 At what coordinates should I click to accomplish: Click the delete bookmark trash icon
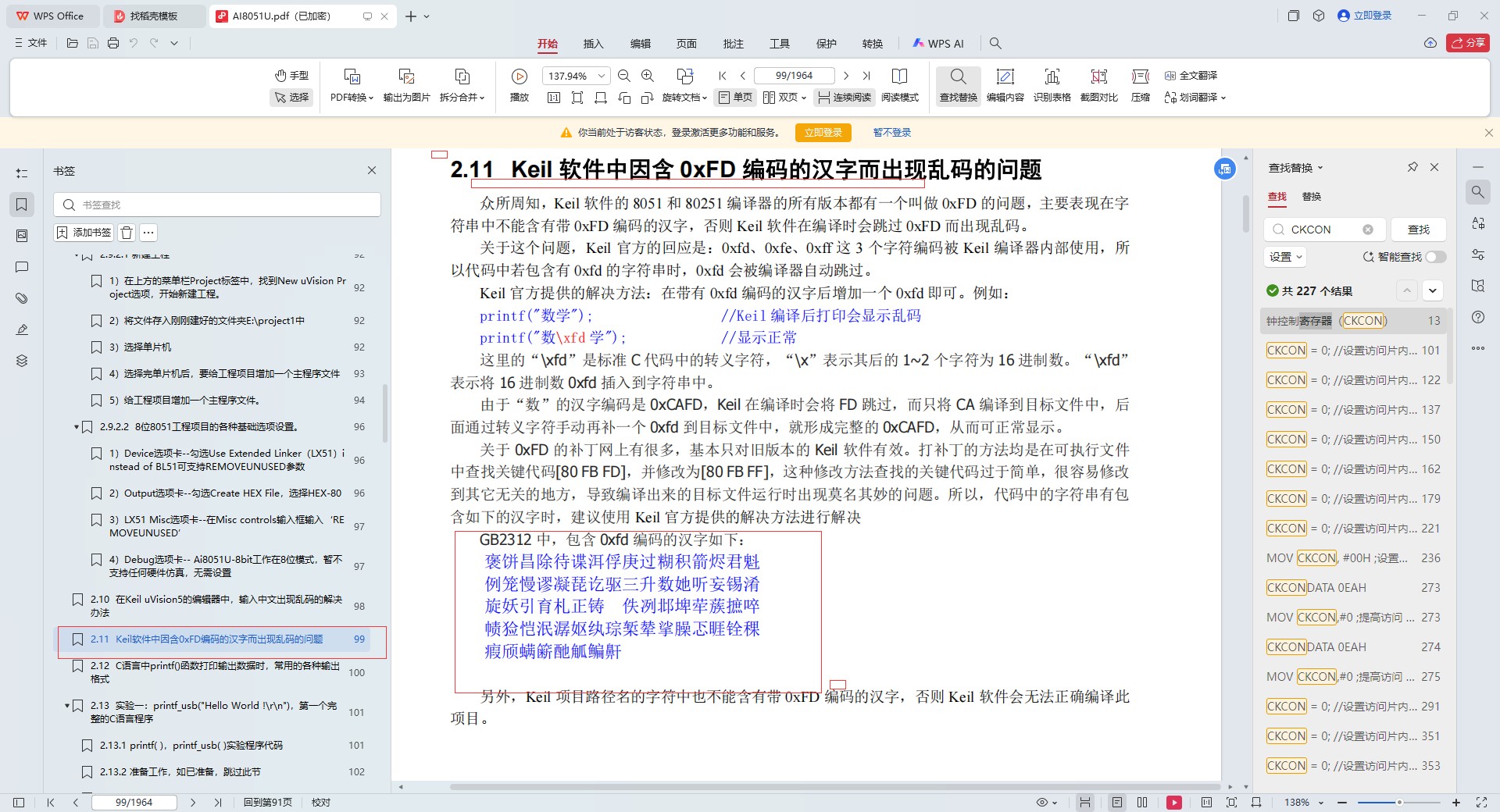pyautogui.click(x=127, y=233)
